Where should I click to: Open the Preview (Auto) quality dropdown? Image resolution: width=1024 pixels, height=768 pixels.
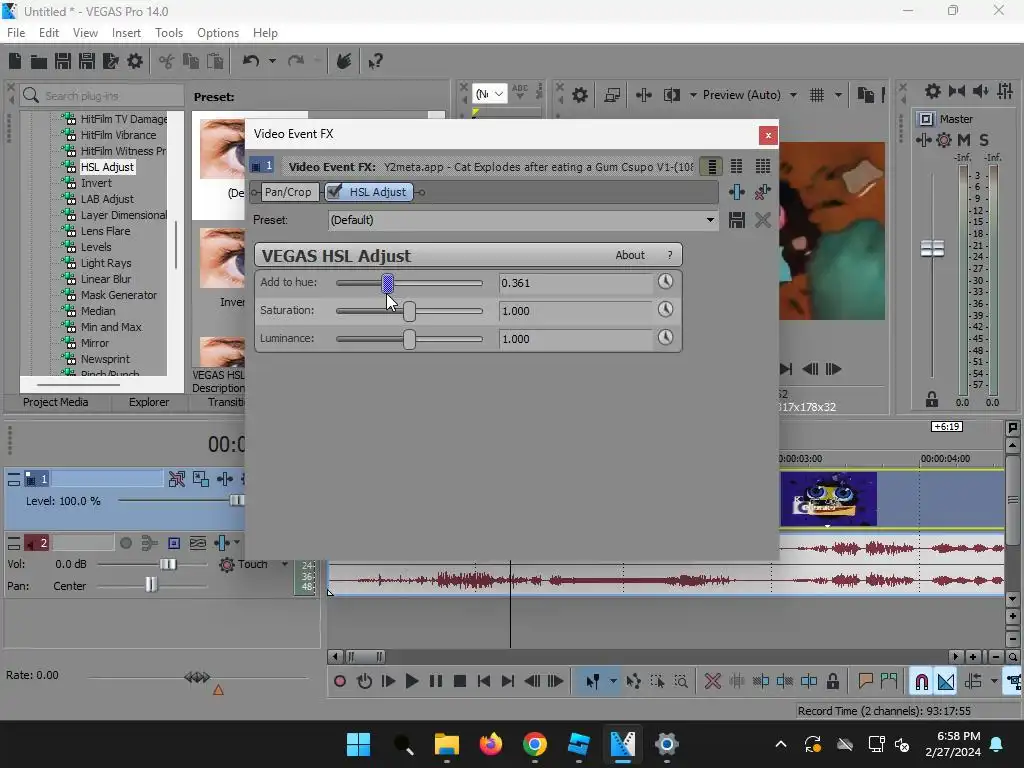[793, 95]
